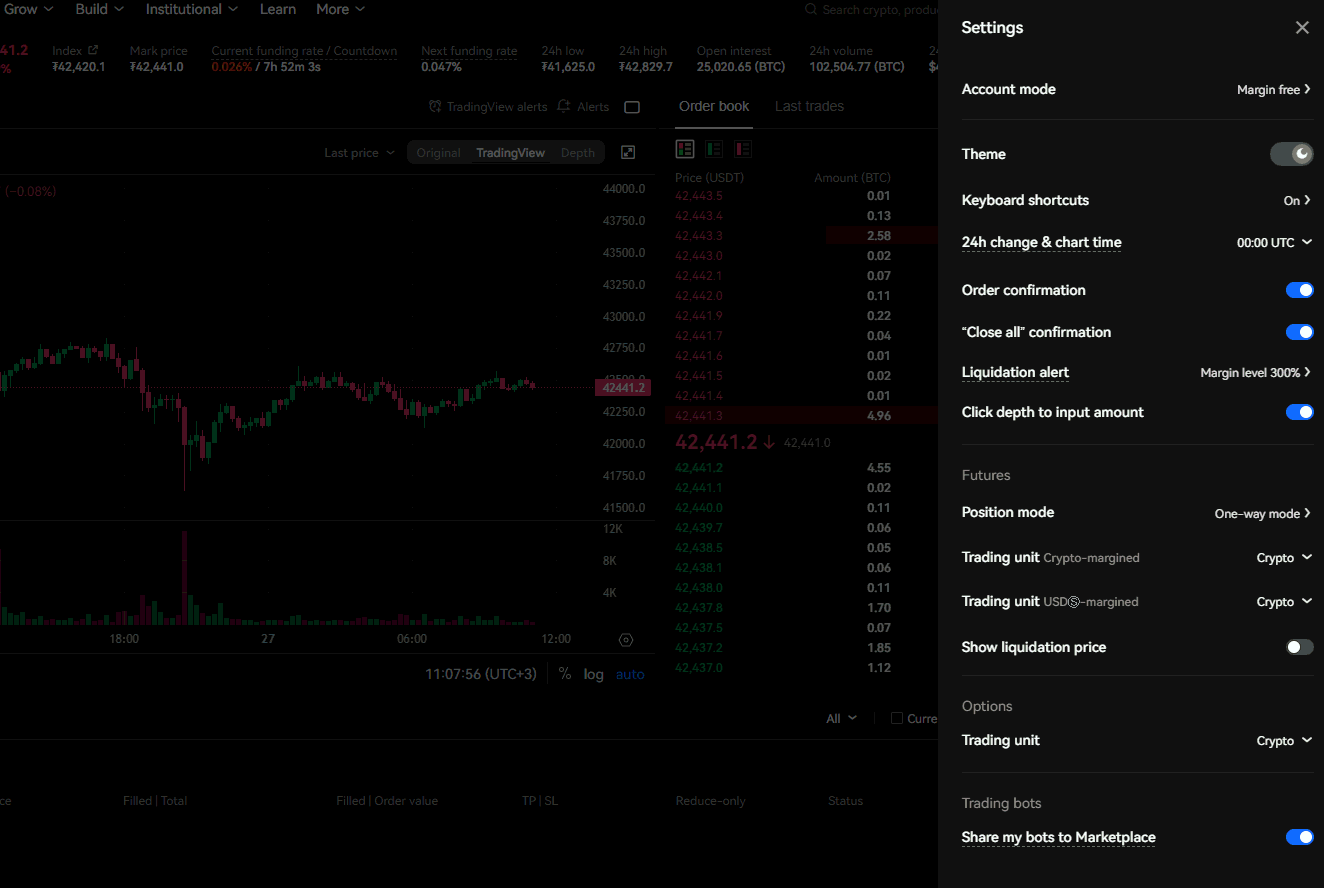Image resolution: width=1324 pixels, height=888 pixels.
Task: Open Index external link icon
Action: (x=93, y=50)
